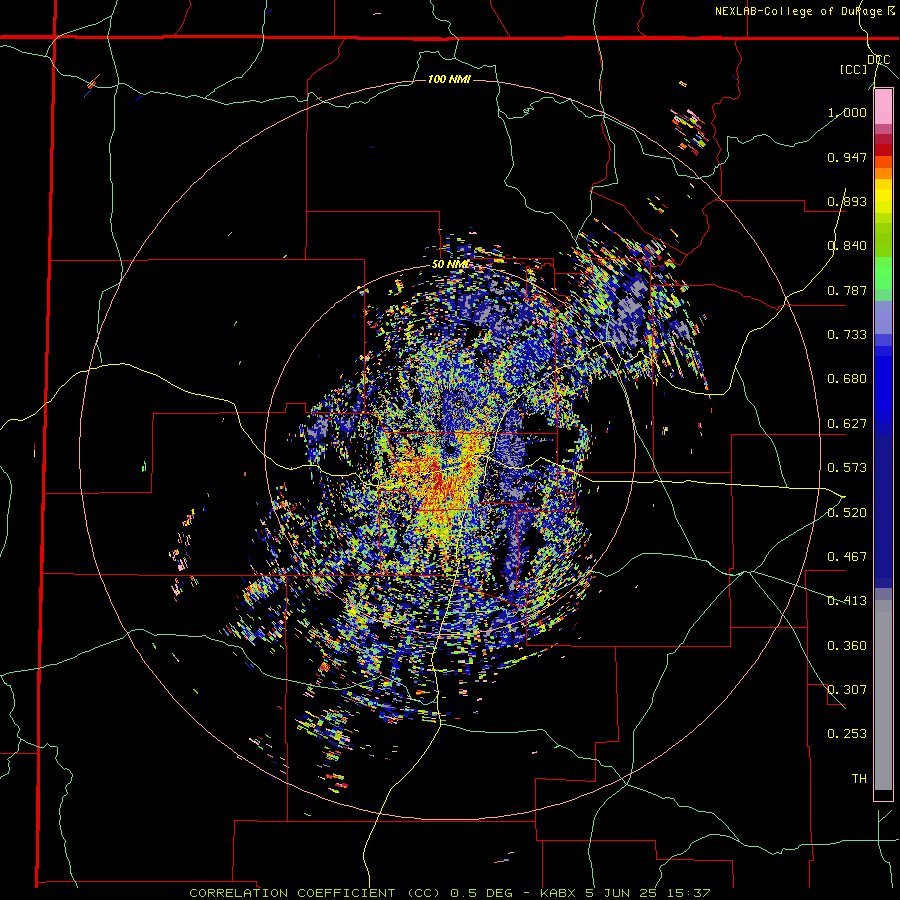Viewport: 900px width, 900px height.
Task: Click the pink top segment of the color bar
Action: click(x=883, y=107)
